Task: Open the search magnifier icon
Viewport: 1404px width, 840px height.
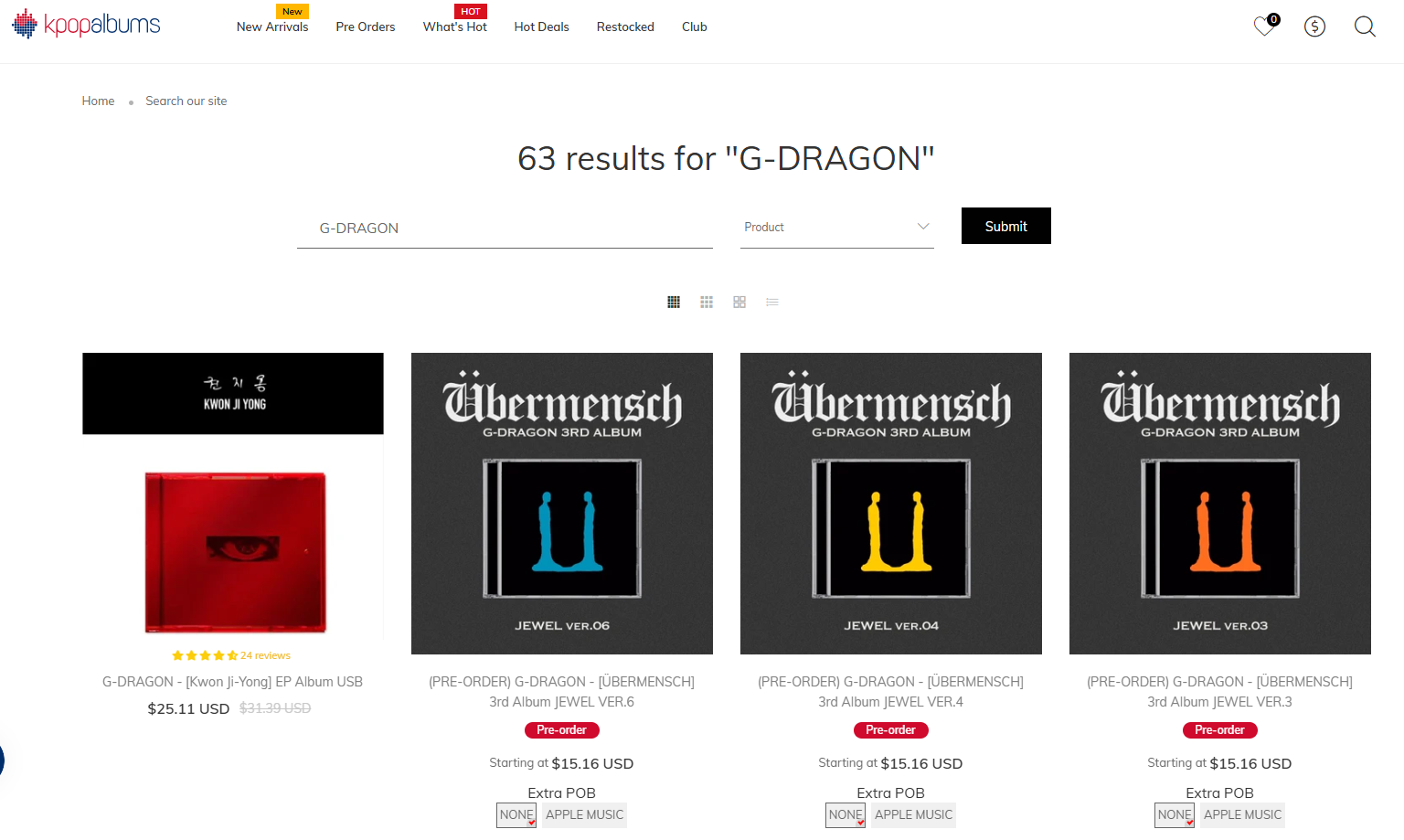Action: click(x=1365, y=27)
